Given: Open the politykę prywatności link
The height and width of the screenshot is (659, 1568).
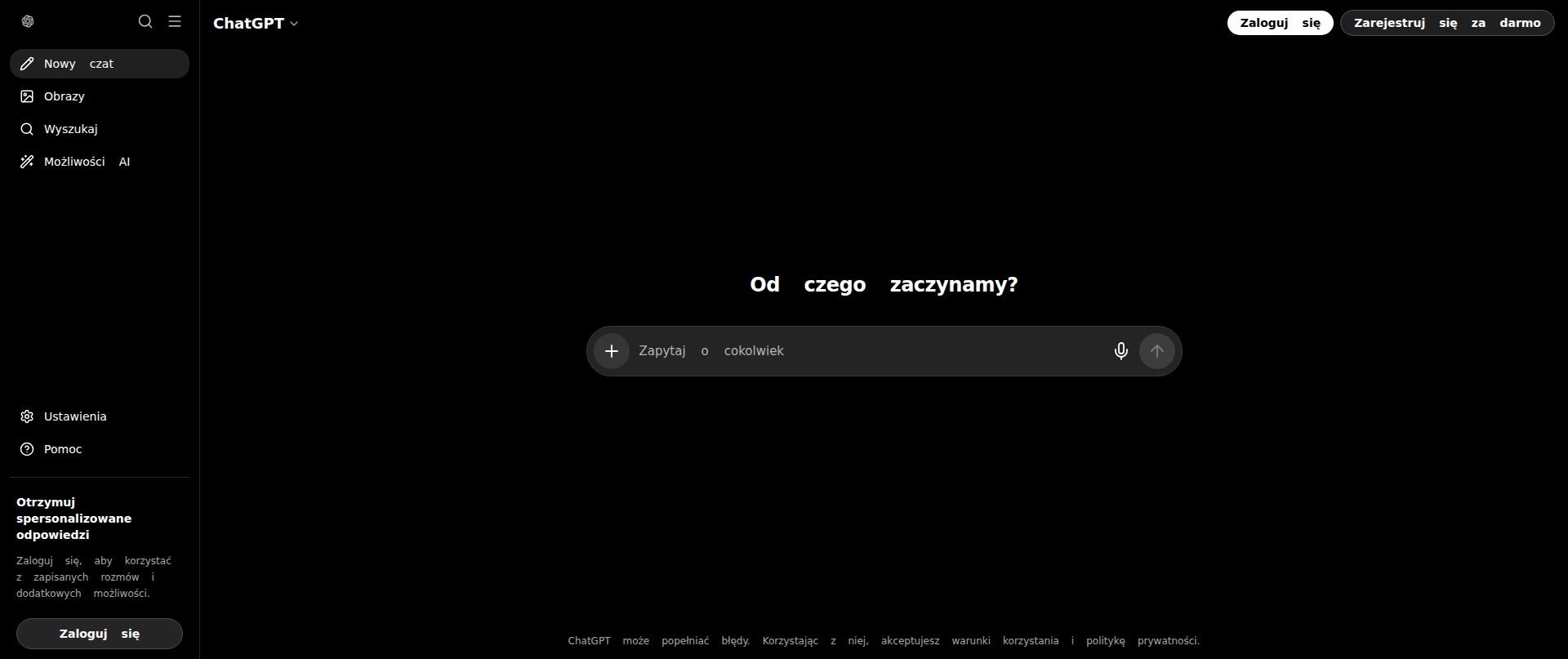Looking at the screenshot, I should 1142,641.
